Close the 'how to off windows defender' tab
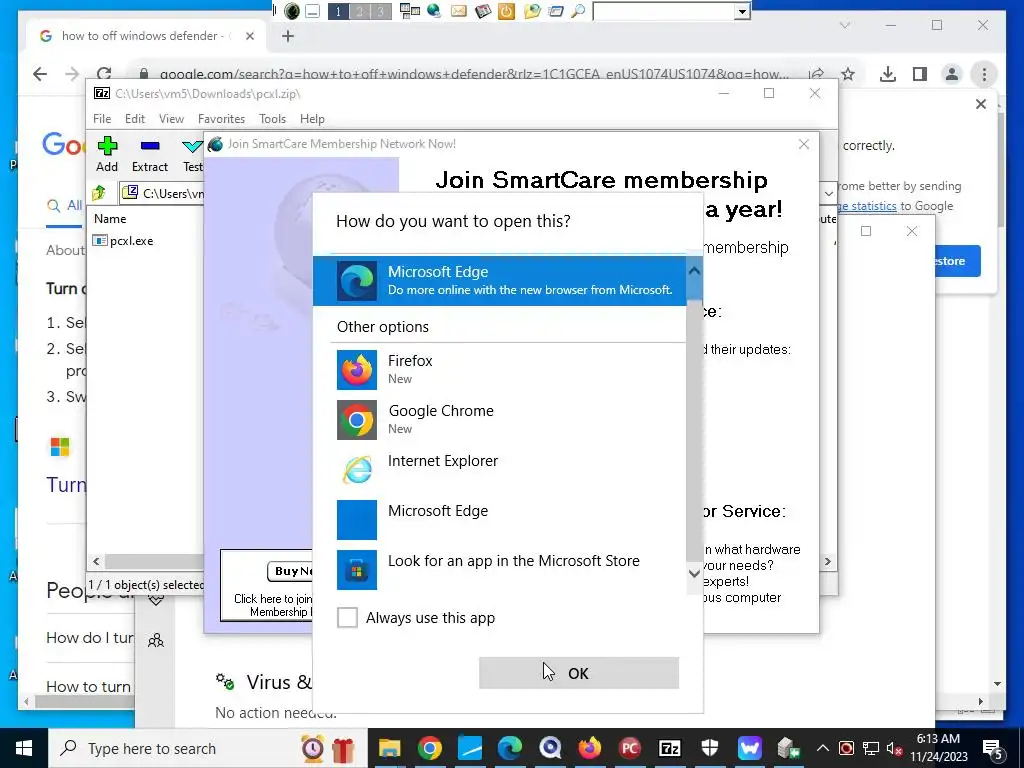The width and height of the screenshot is (1024, 768). point(249,36)
